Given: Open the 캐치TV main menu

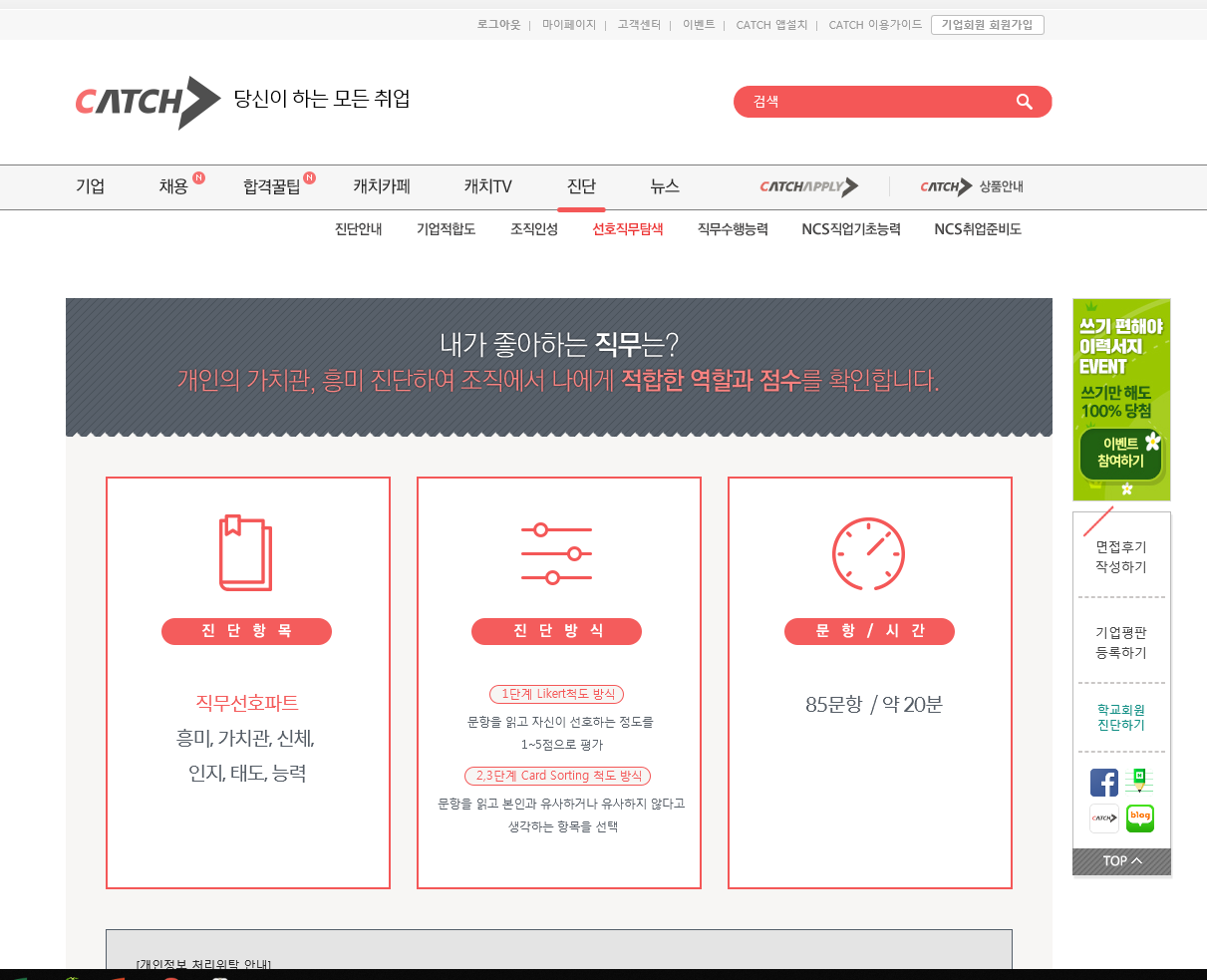Looking at the screenshot, I should (487, 186).
